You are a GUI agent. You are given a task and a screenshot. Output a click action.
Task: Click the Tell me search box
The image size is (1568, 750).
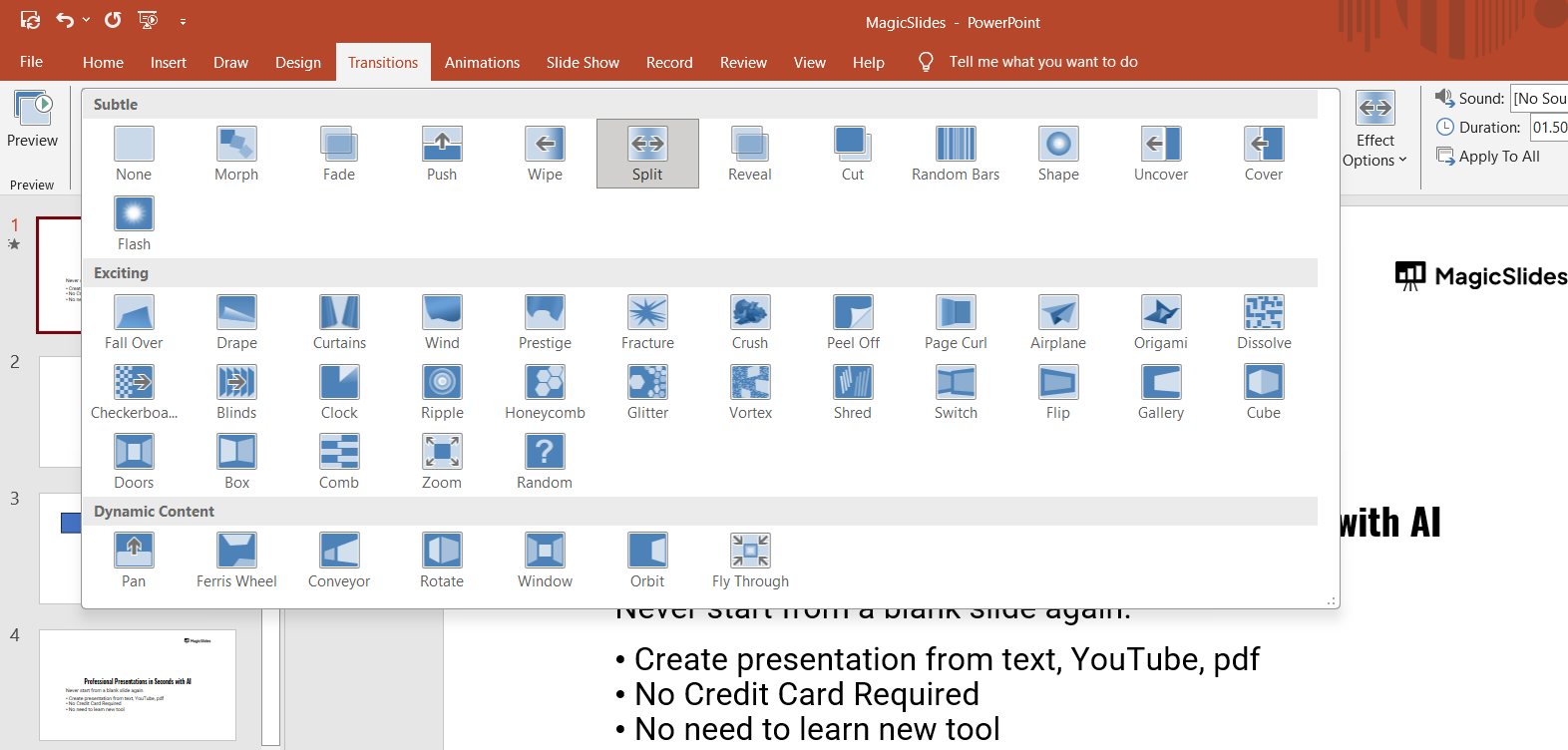click(1042, 62)
